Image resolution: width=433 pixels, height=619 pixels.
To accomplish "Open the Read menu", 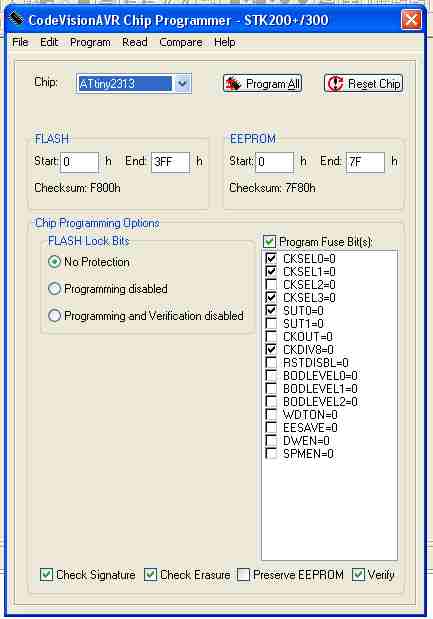I will (x=135, y=42).
